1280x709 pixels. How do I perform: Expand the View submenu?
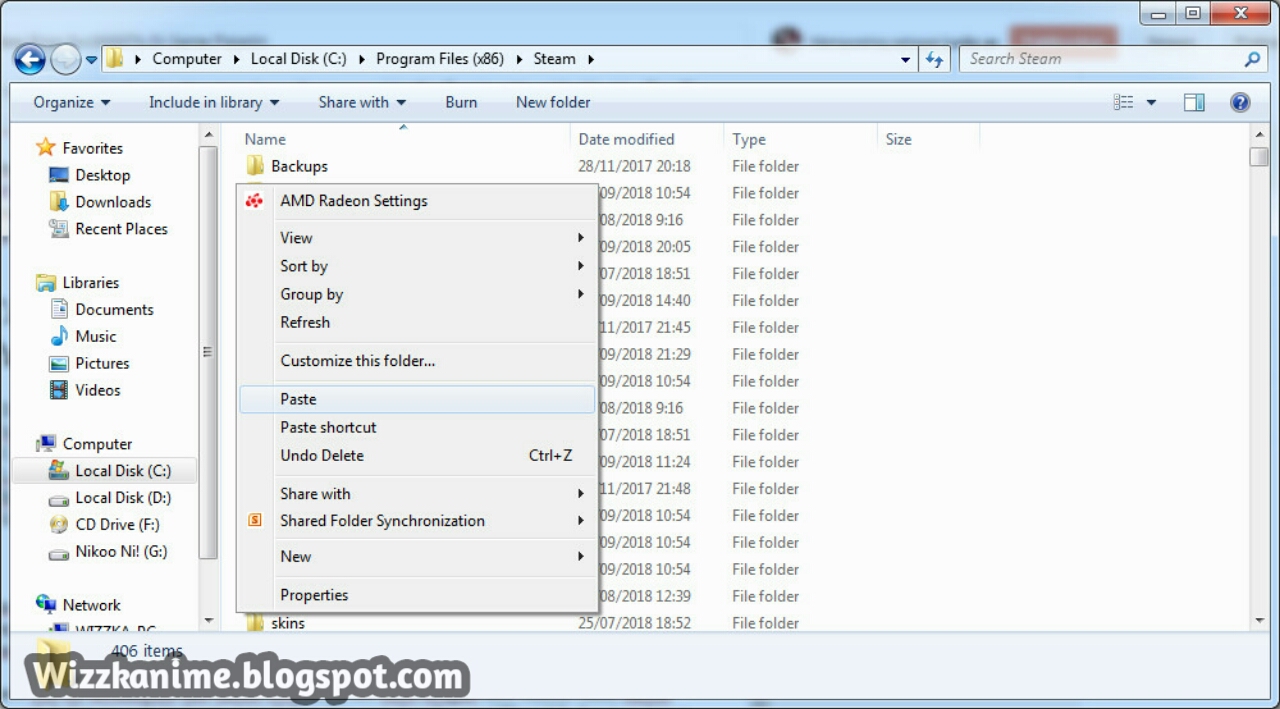click(417, 238)
